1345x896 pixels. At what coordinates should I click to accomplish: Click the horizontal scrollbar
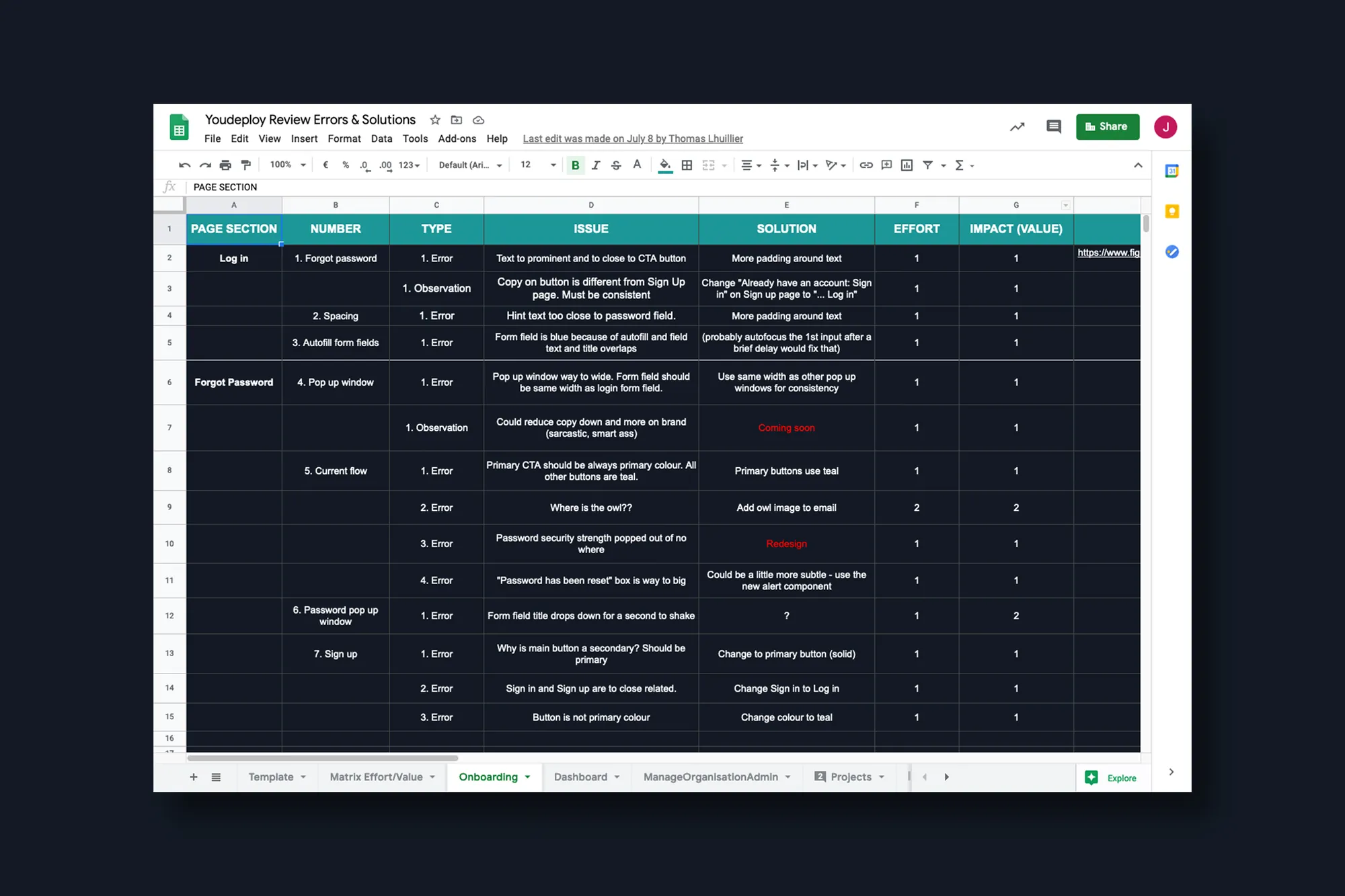(323, 758)
